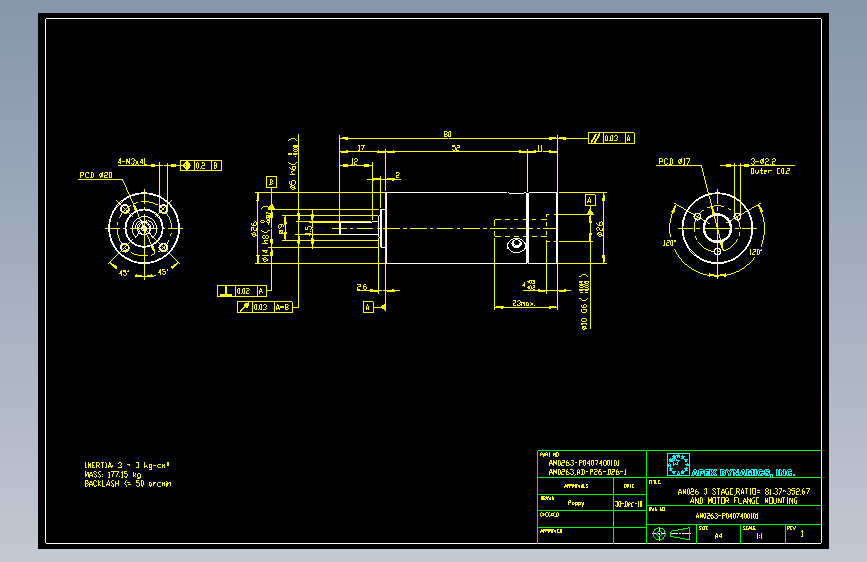
Task: Click the 2 dimension near the flange step
Action: pos(397,175)
